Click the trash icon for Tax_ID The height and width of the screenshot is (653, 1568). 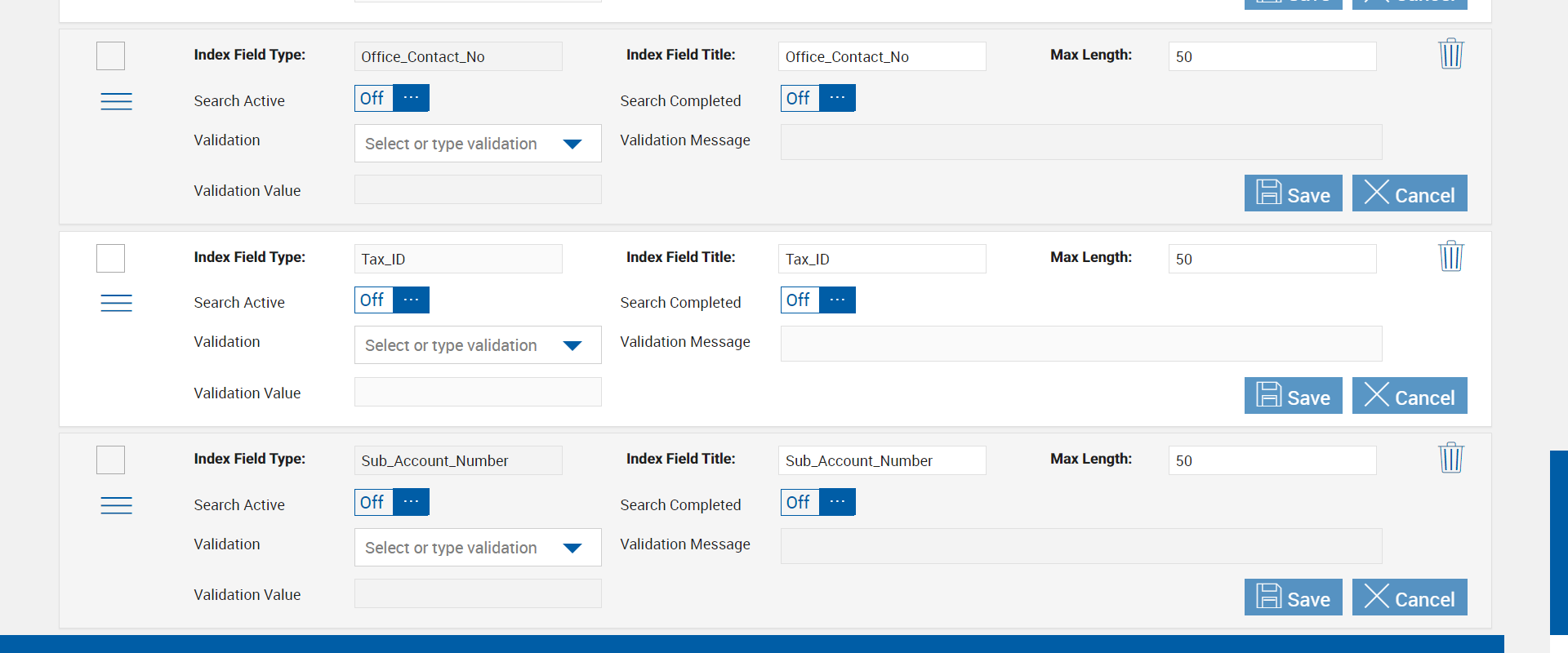[x=1450, y=256]
